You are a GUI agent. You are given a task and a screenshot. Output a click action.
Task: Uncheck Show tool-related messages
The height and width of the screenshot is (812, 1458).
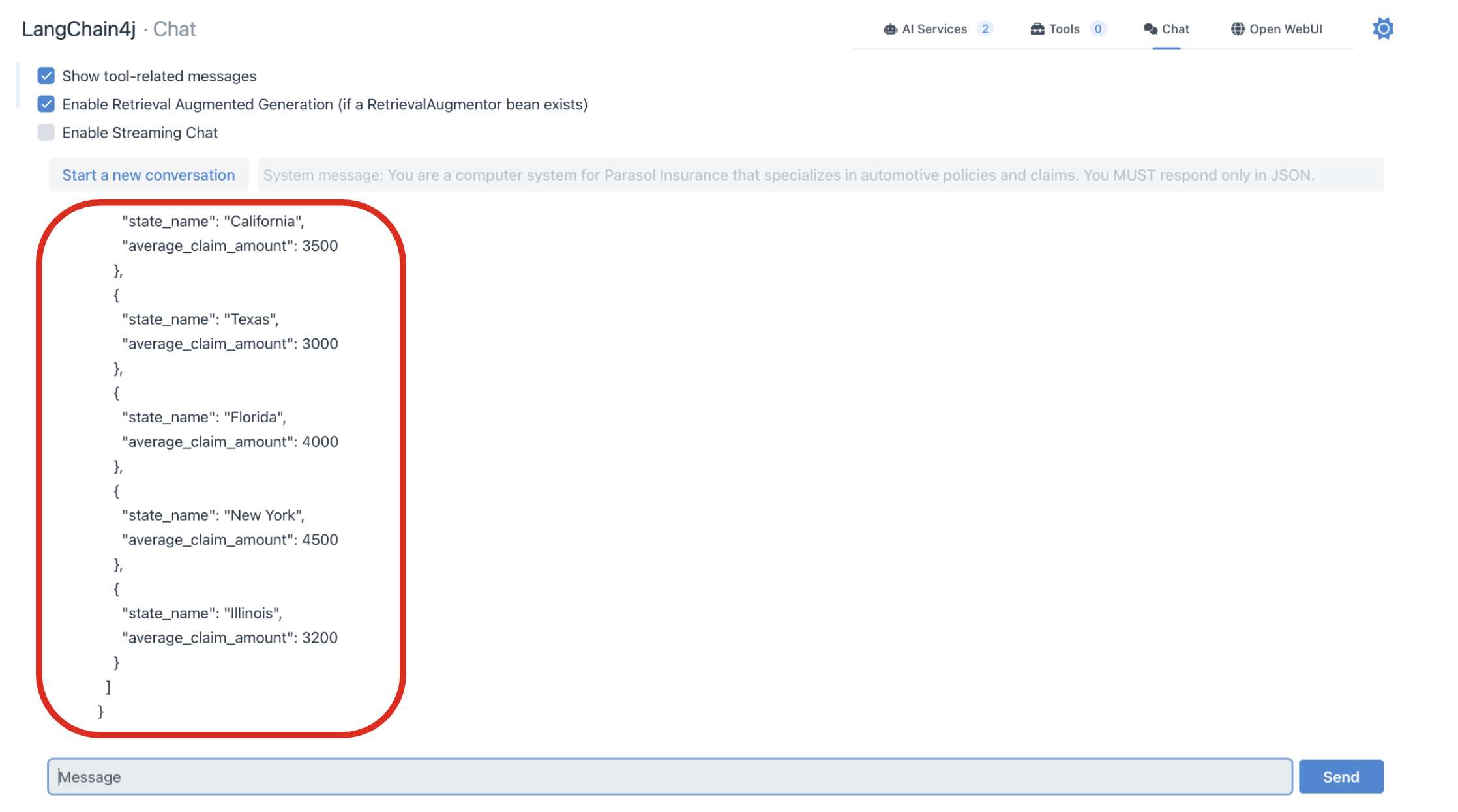pos(46,76)
